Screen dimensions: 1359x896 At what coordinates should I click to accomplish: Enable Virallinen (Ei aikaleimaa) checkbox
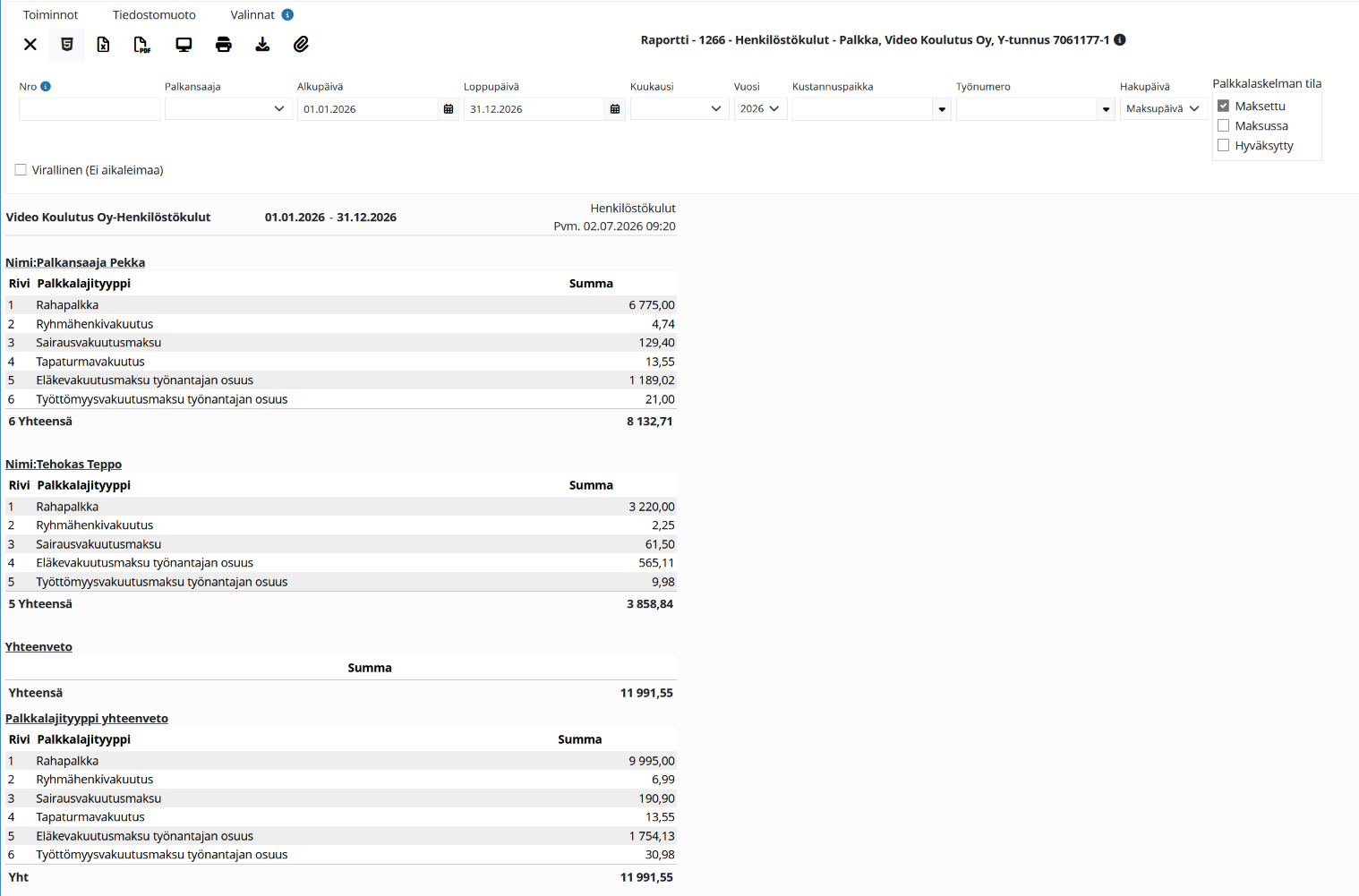point(21,170)
